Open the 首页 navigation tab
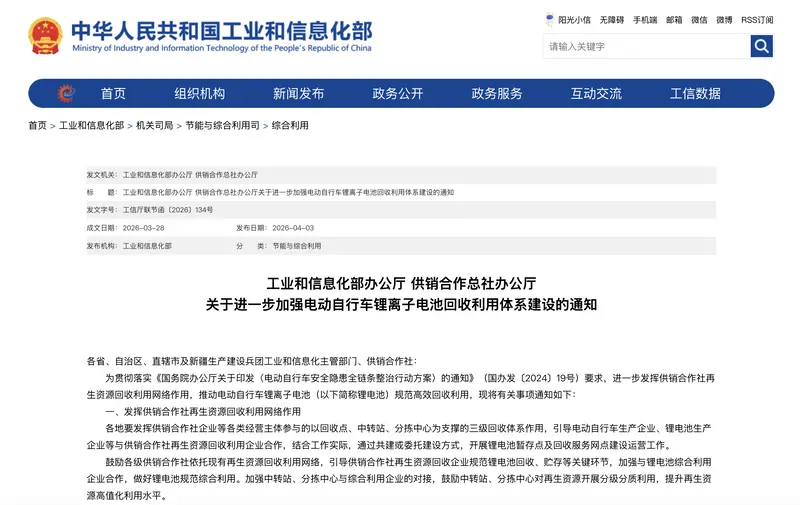 click(x=113, y=94)
